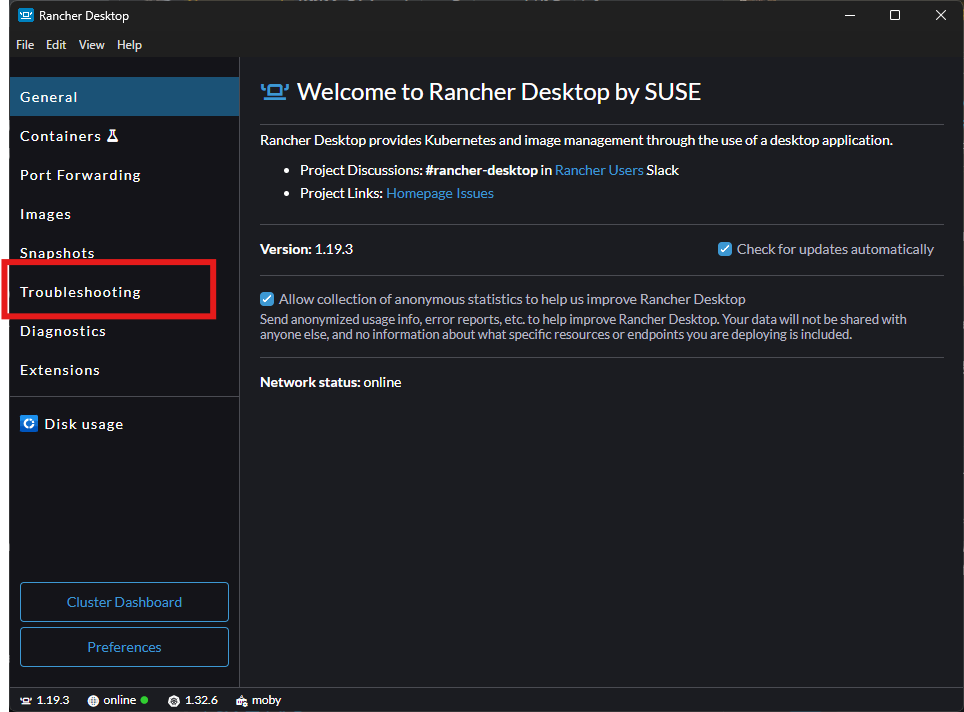Click the Rancher logo next to Welcome heading

(275, 92)
